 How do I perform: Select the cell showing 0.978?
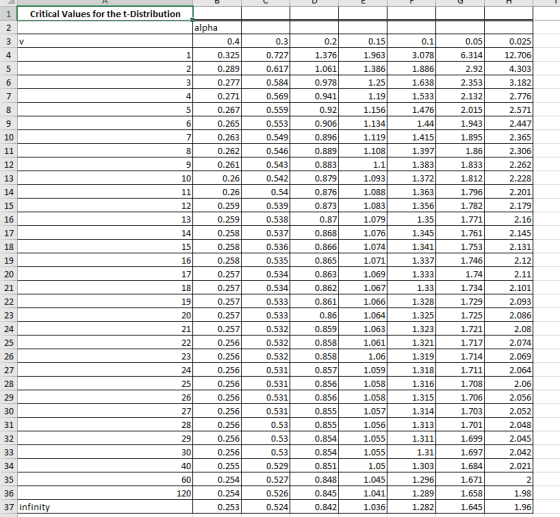(314, 82)
